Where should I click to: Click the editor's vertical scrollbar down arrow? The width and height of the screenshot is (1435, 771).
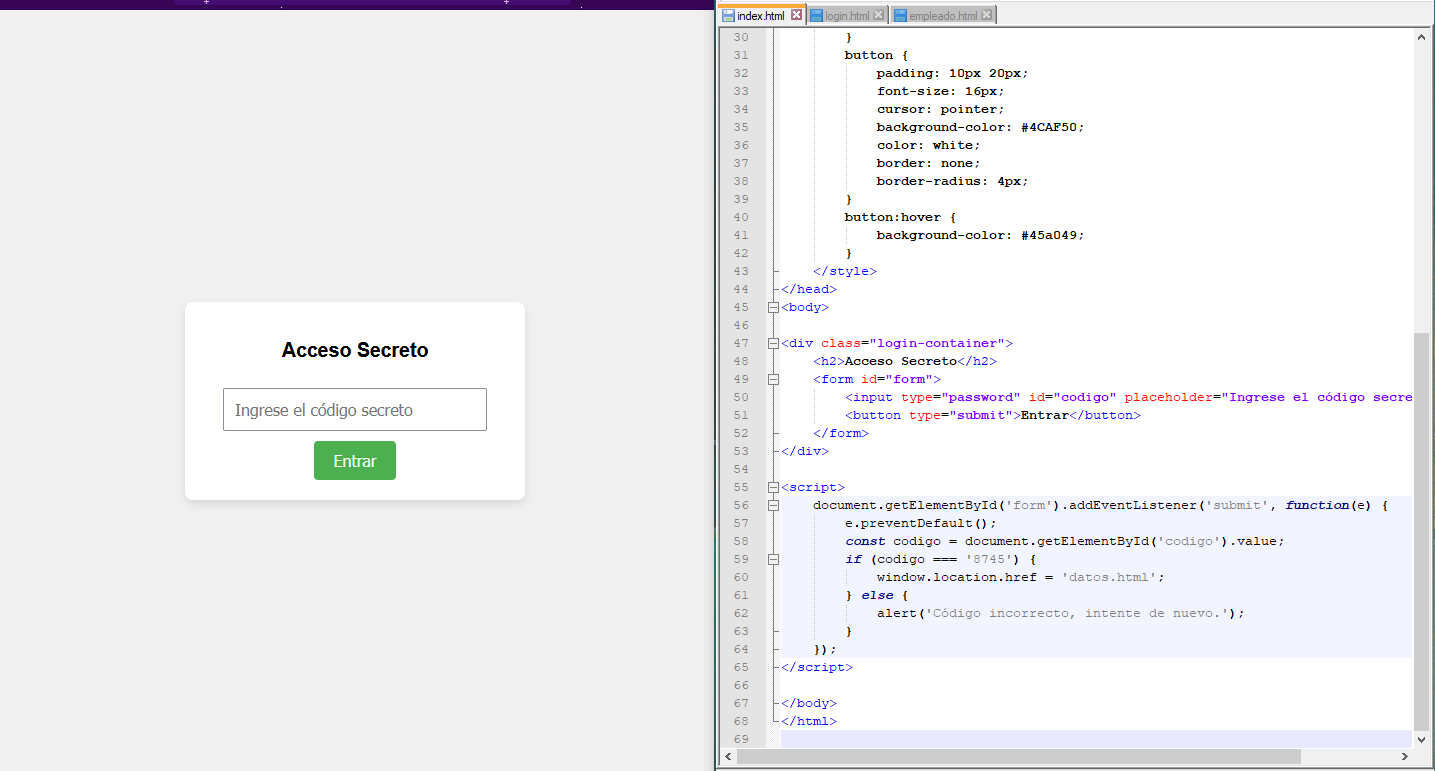[1421, 739]
